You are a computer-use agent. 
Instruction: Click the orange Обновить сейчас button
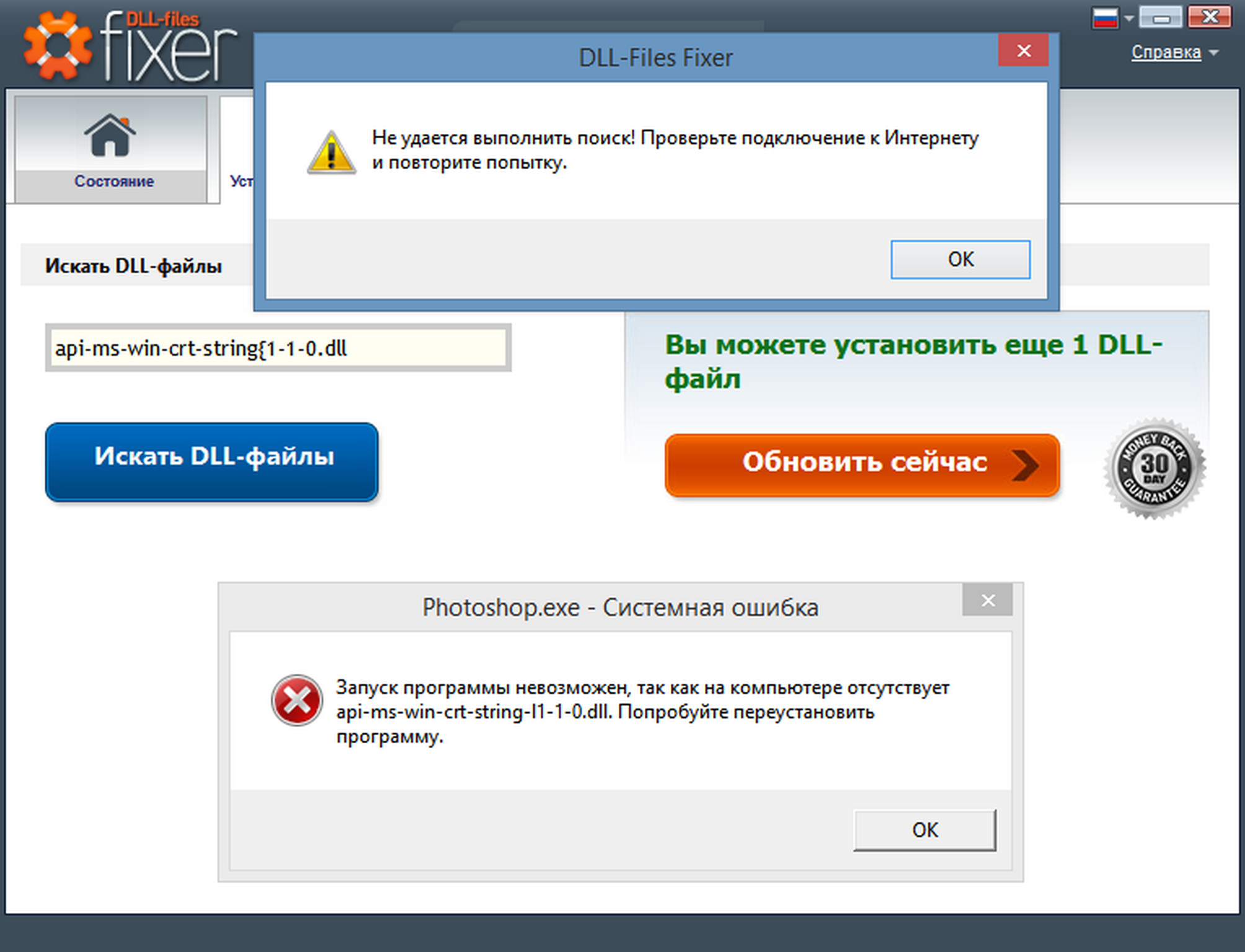862,465
